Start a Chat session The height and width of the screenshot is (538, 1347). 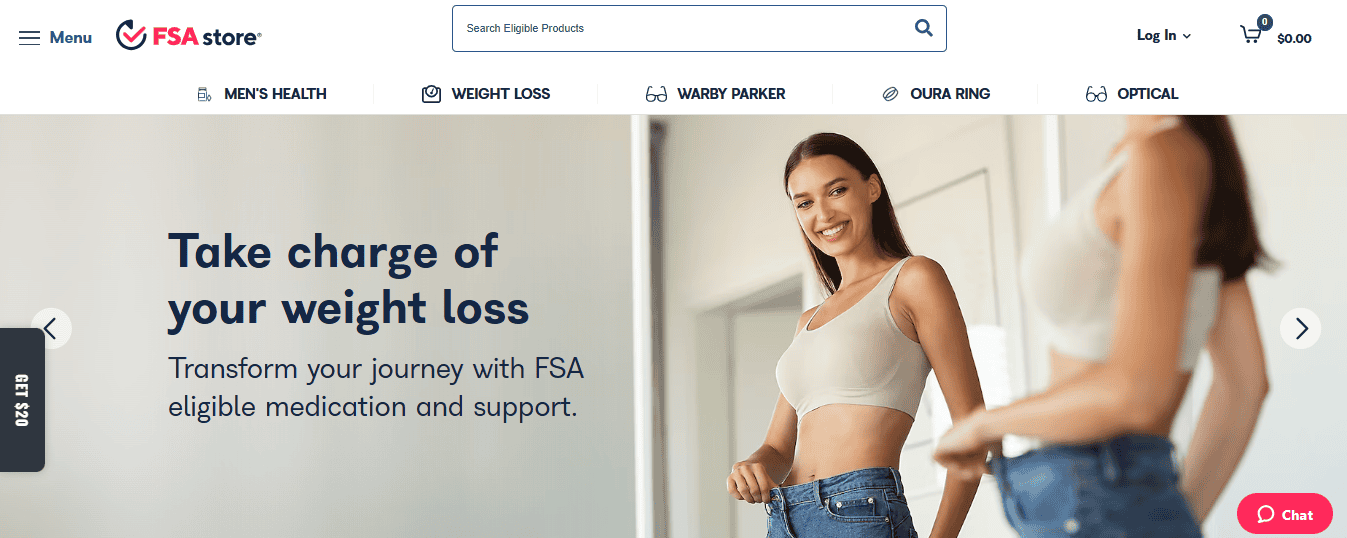(x=1285, y=514)
